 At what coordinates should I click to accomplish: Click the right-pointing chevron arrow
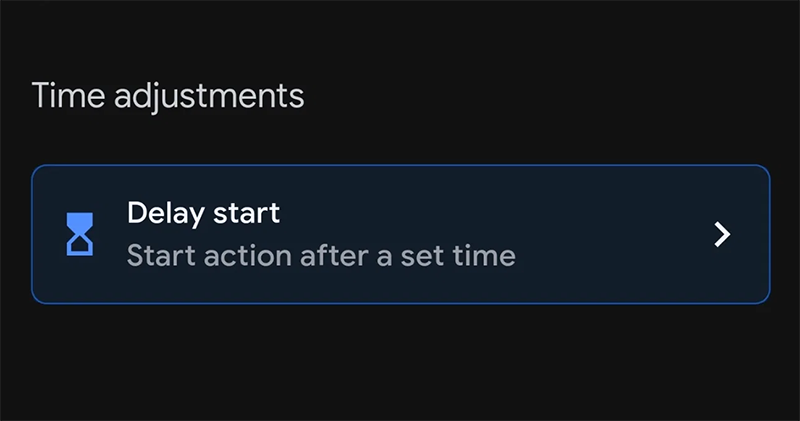point(722,234)
